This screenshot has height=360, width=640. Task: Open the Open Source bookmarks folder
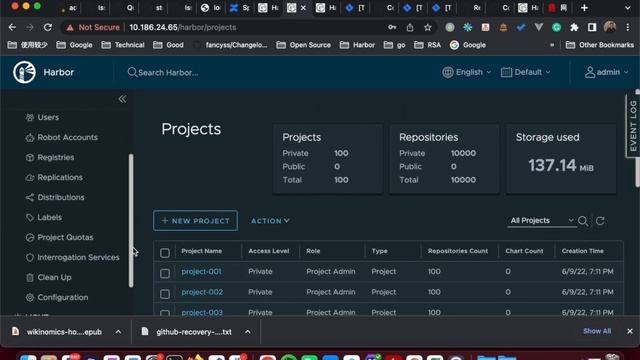(x=303, y=45)
